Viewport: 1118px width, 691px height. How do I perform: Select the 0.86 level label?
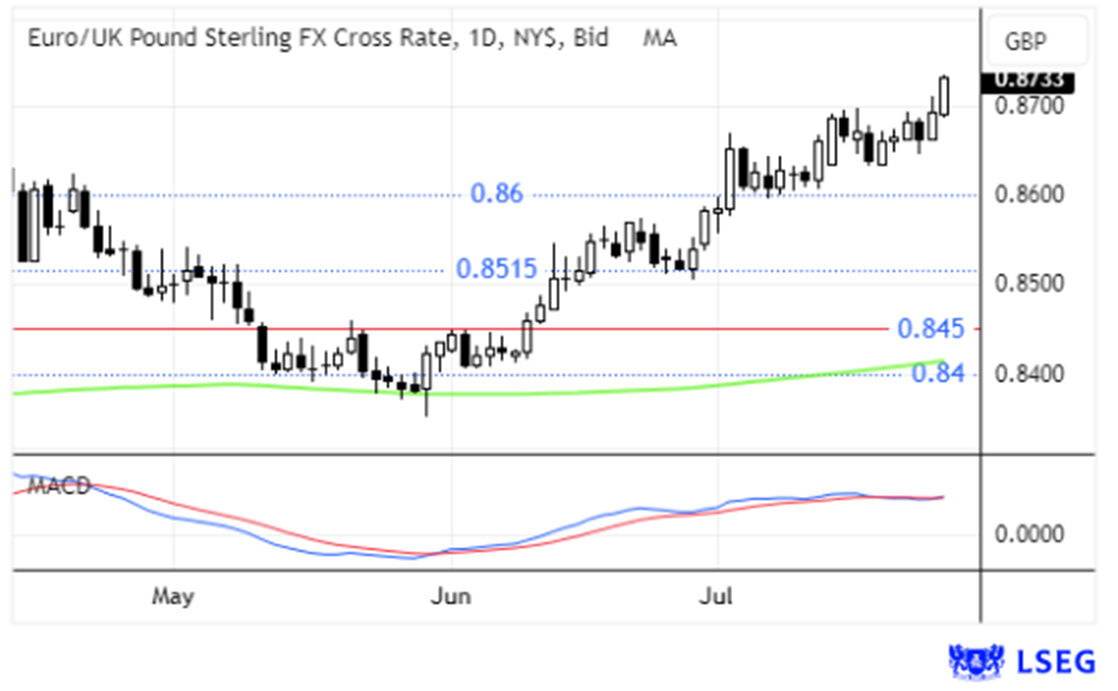[497, 194]
